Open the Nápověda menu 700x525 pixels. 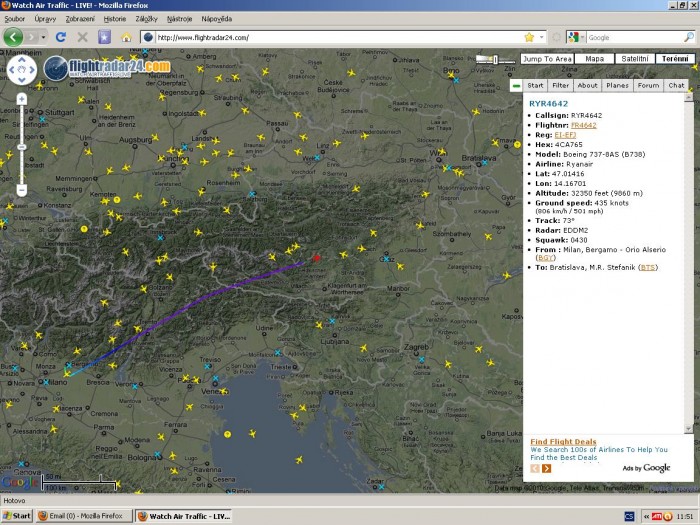[x=217, y=19]
